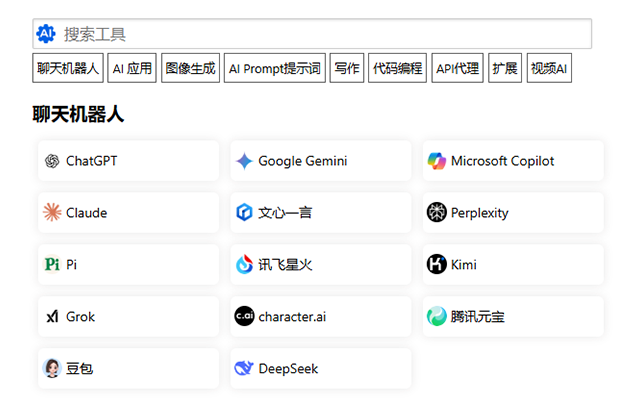640x400 pixels.
Task: Open the AI Prompt提示词 category tab
Action: pos(275,68)
